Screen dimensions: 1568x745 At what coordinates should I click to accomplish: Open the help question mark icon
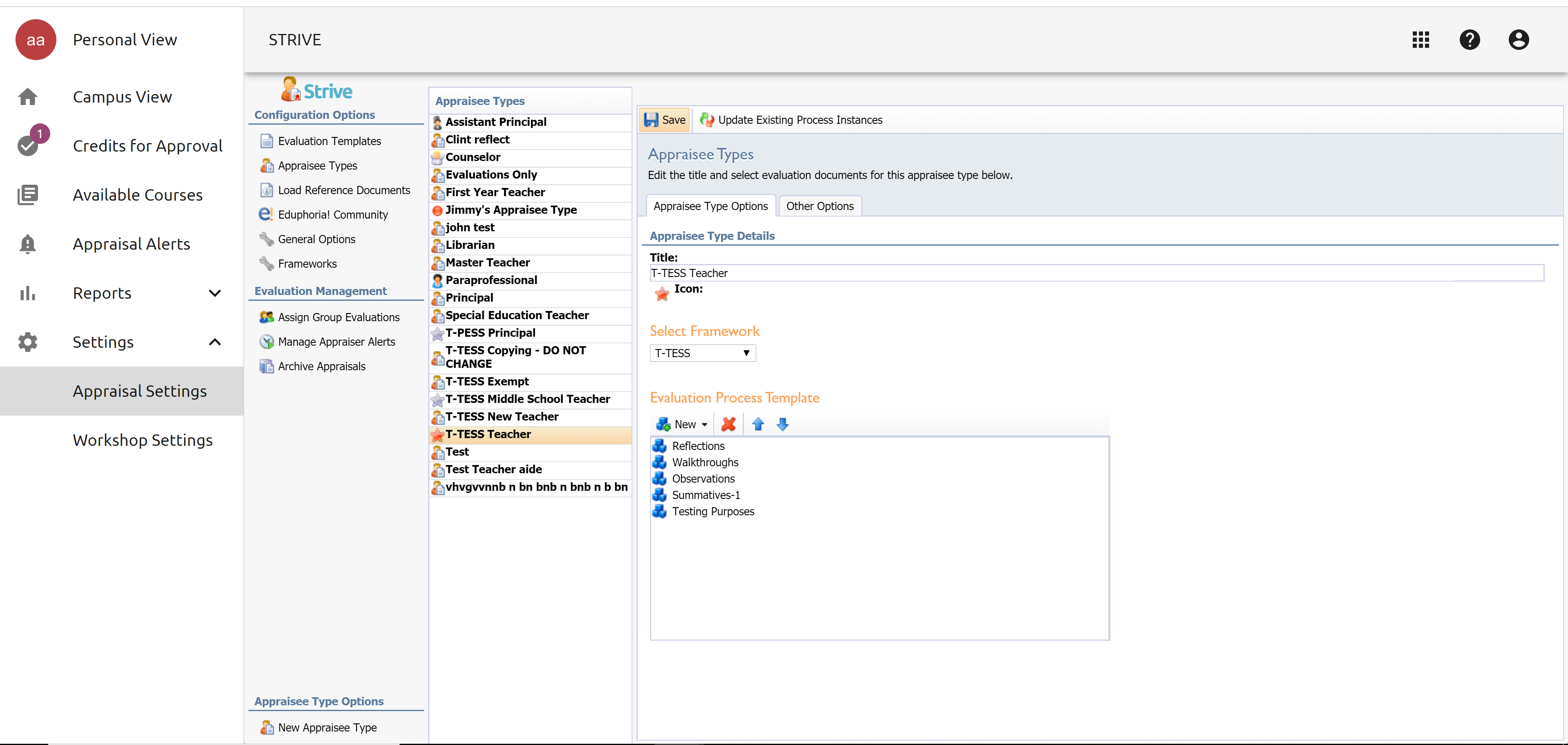click(x=1470, y=40)
